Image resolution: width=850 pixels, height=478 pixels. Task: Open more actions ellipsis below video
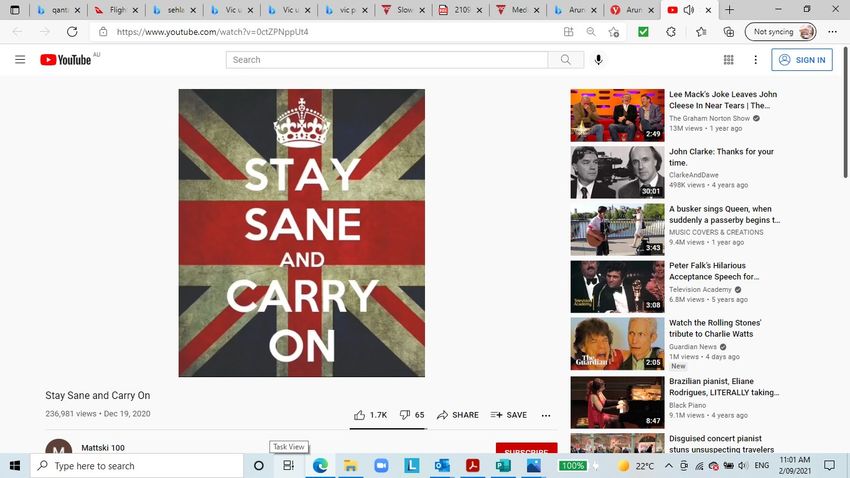pos(546,415)
